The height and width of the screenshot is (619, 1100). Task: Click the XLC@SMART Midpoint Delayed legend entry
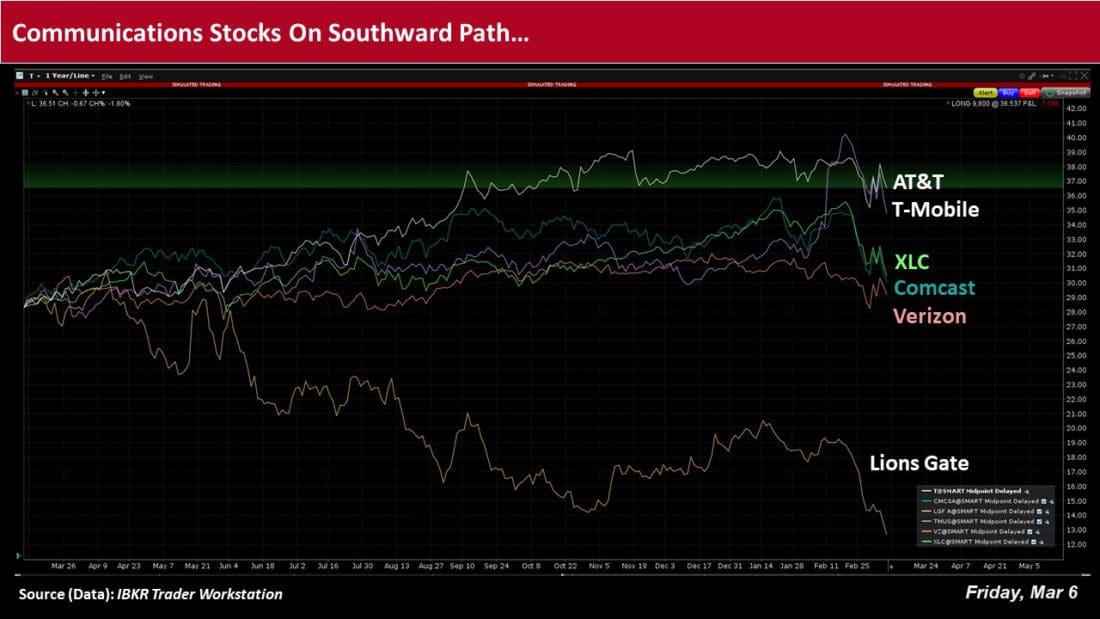pyautogui.click(x=981, y=542)
